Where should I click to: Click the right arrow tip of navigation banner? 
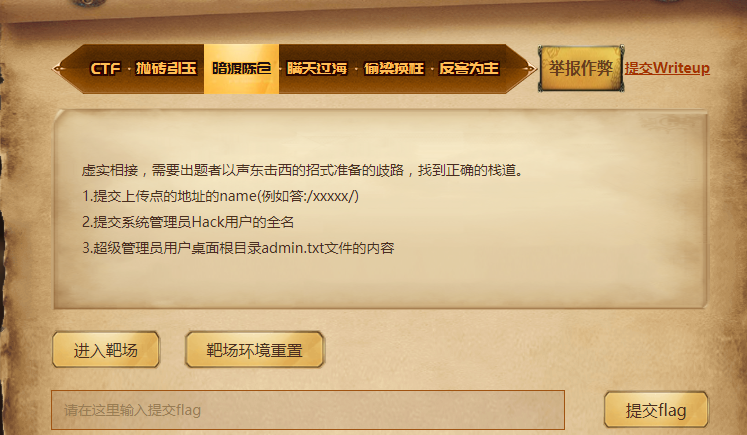(x=529, y=69)
